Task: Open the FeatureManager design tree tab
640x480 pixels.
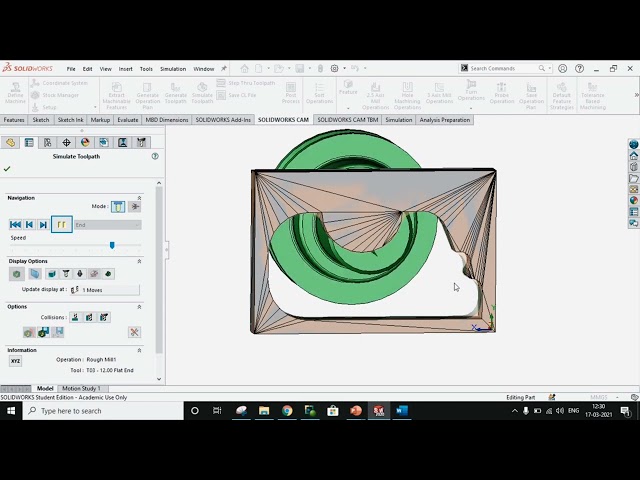Action: [x=10, y=142]
